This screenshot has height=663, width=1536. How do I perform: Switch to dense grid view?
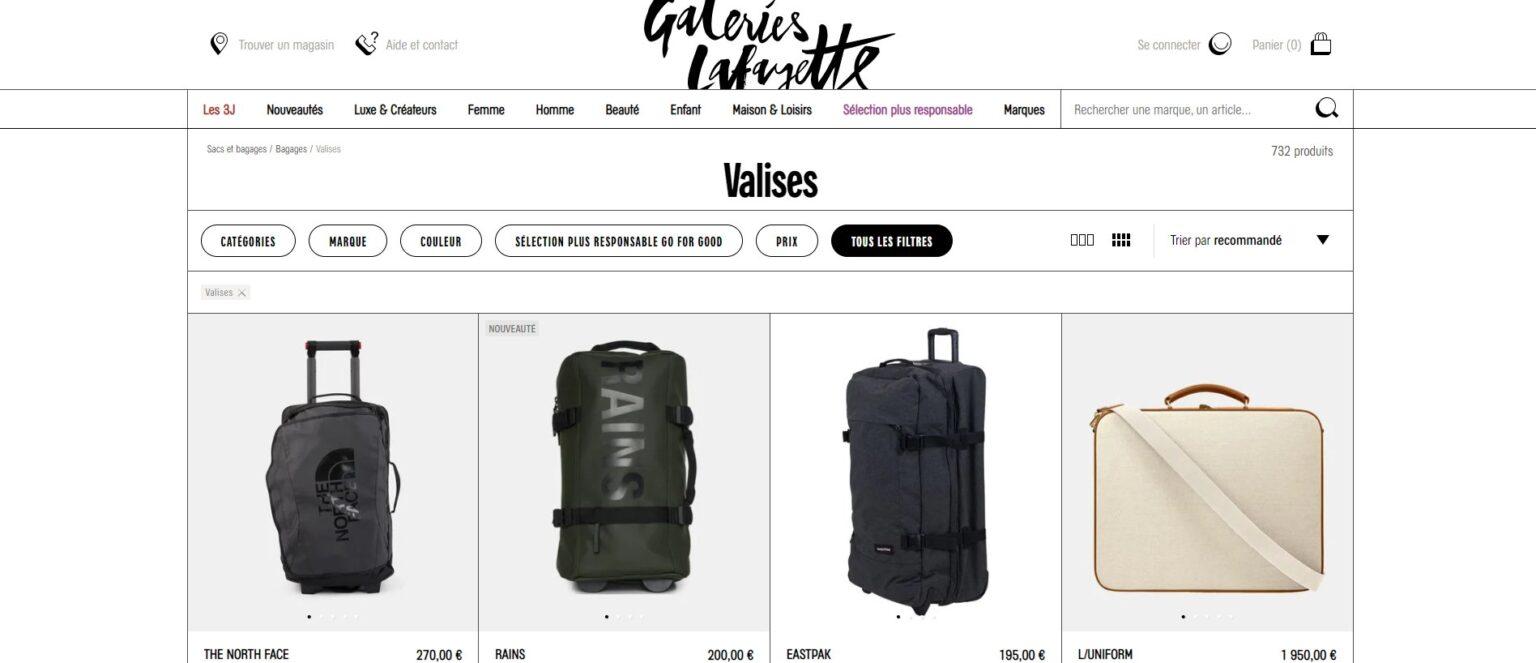1121,240
